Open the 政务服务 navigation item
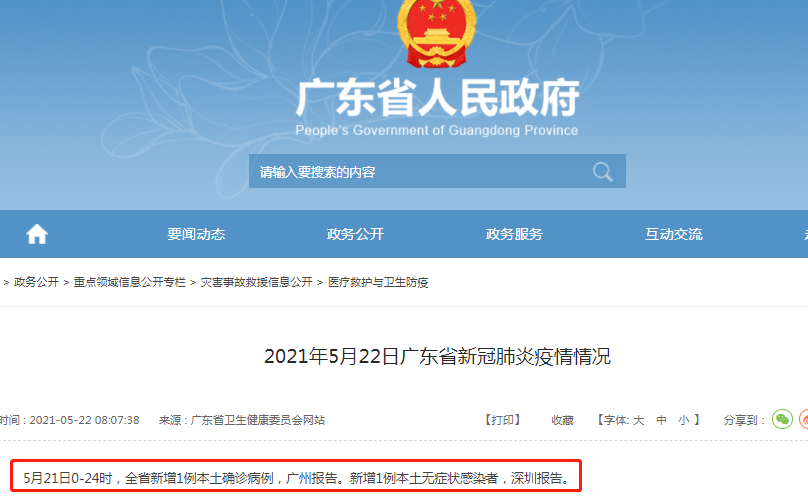Screen dimensions: 808x504 514,234
